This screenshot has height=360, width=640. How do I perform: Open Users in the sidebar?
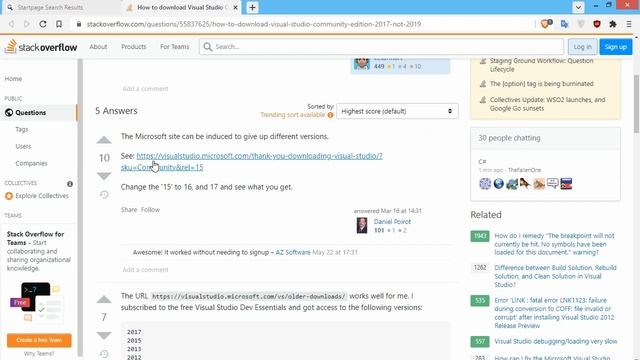pyautogui.click(x=23, y=146)
